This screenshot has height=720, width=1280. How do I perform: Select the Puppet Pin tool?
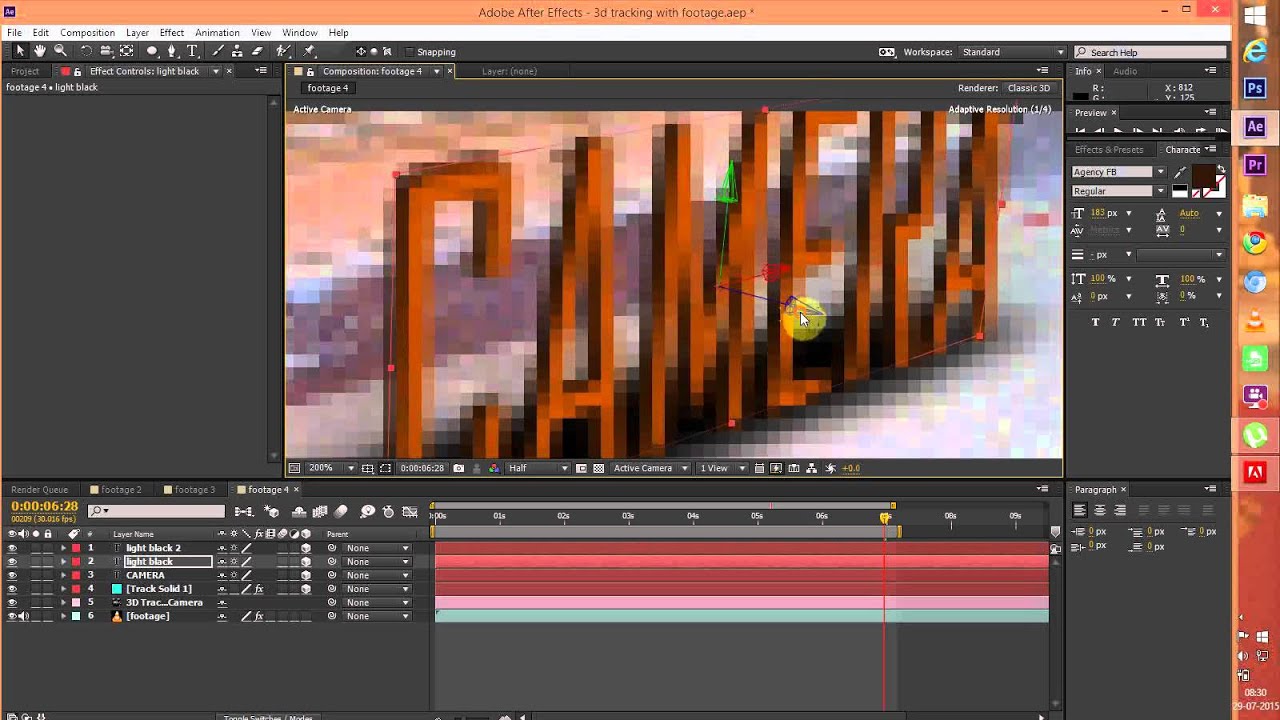[x=309, y=51]
